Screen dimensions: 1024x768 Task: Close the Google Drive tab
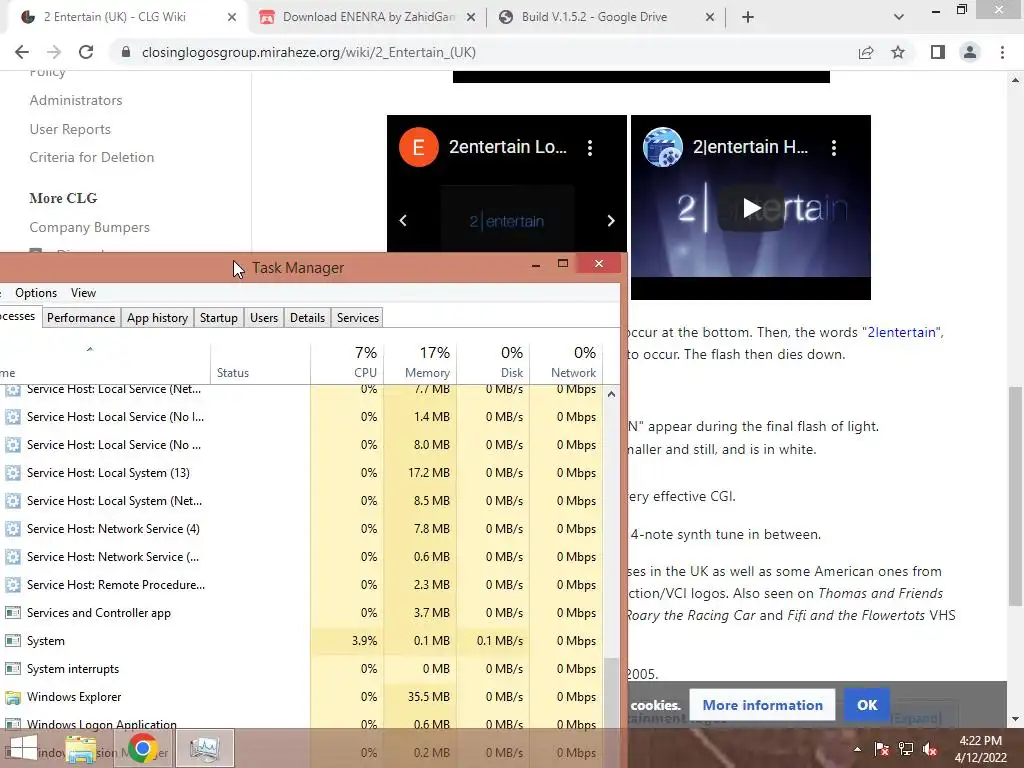pyautogui.click(x=710, y=17)
